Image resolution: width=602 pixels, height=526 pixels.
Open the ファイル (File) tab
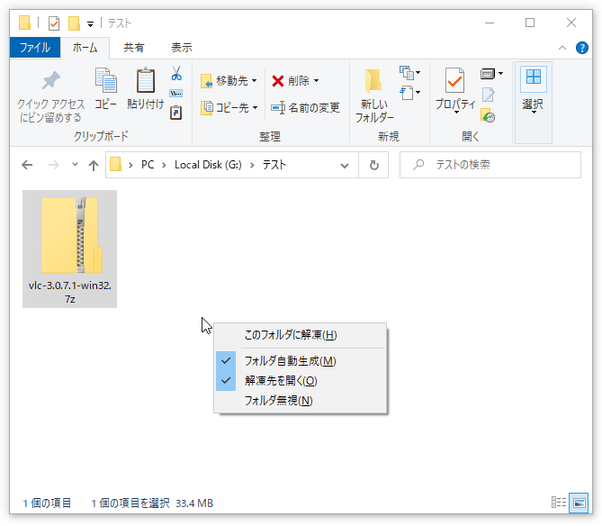click(x=35, y=48)
